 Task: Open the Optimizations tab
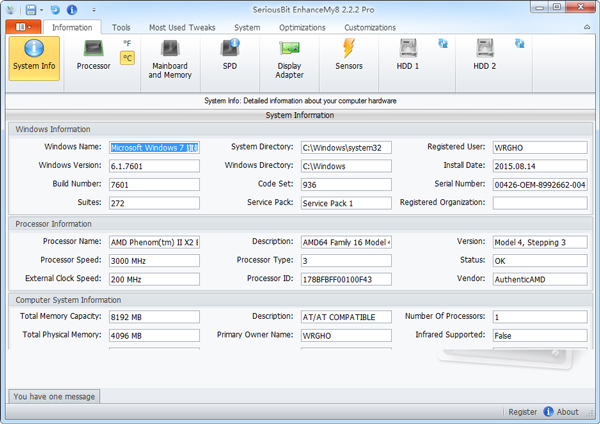click(x=302, y=28)
